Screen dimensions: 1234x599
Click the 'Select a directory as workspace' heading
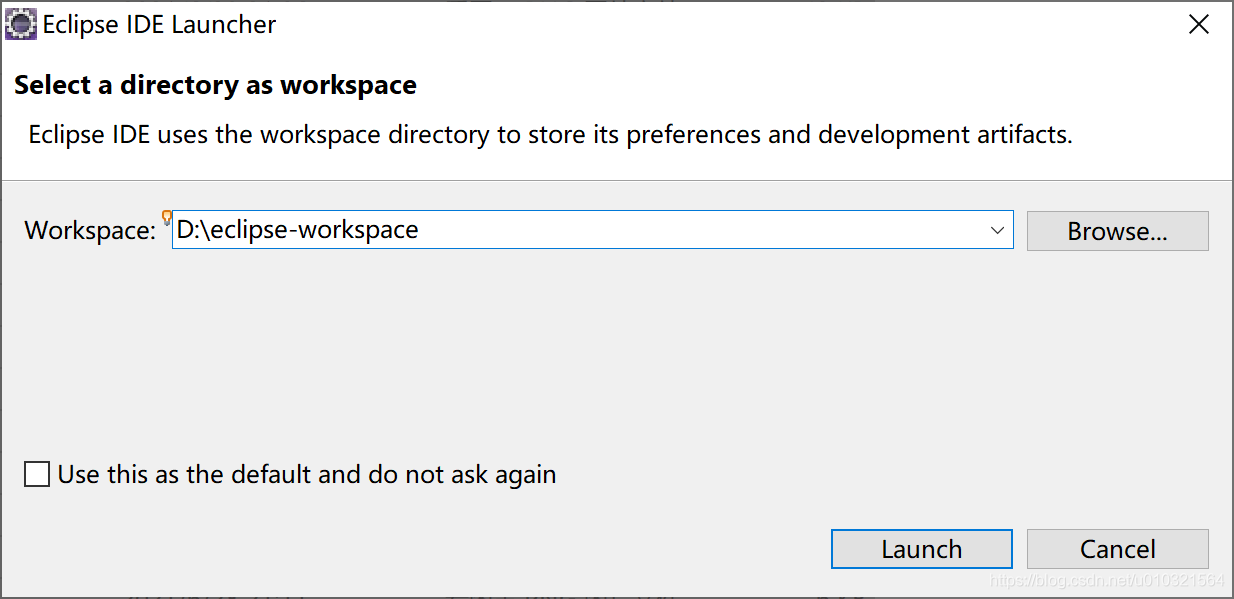tap(215, 85)
